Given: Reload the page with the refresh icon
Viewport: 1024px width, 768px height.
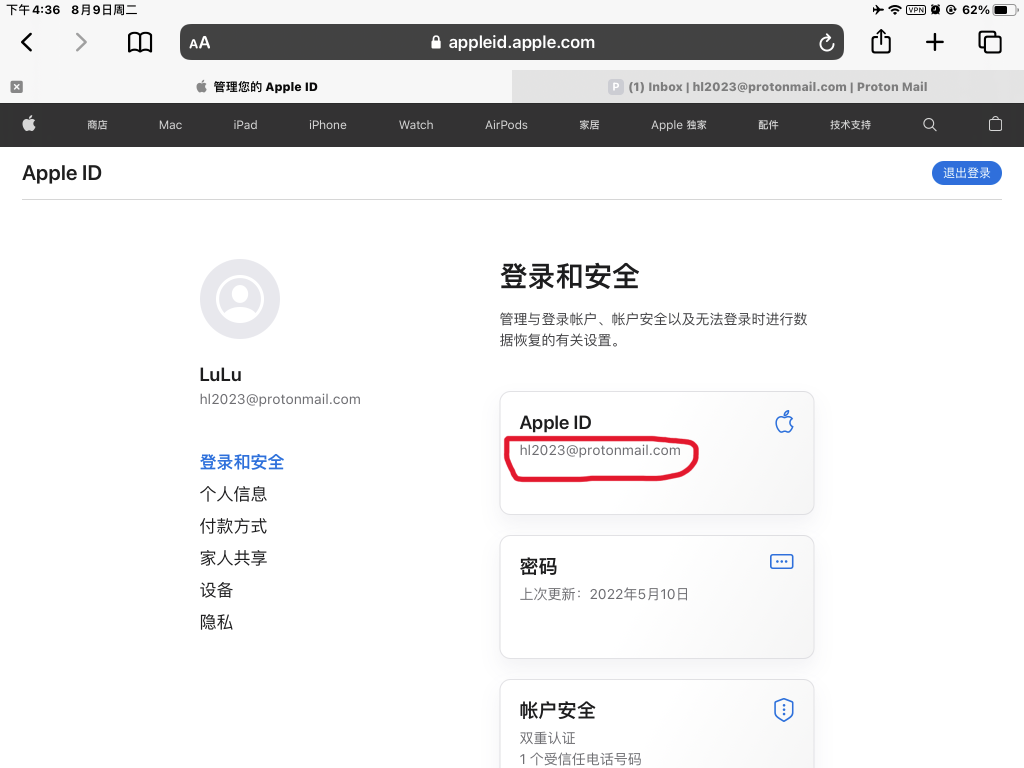Looking at the screenshot, I should (x=826, y=42).
